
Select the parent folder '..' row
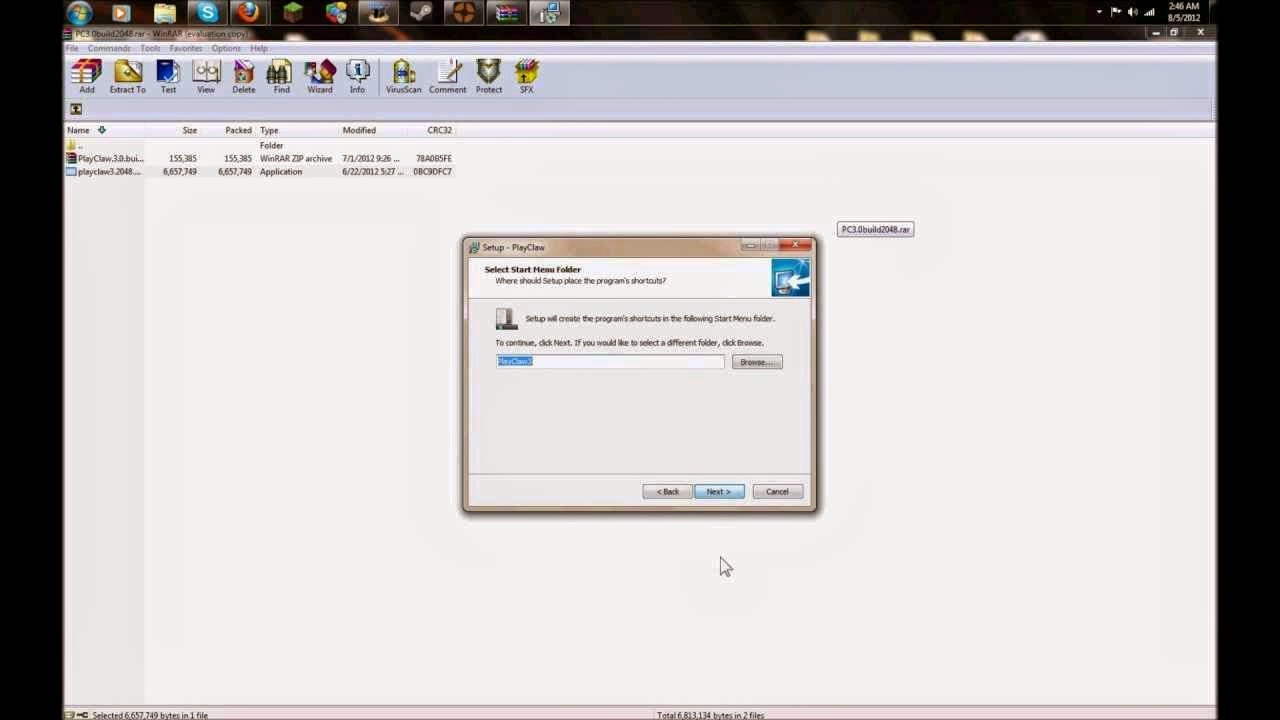click(x=259, y=145)
